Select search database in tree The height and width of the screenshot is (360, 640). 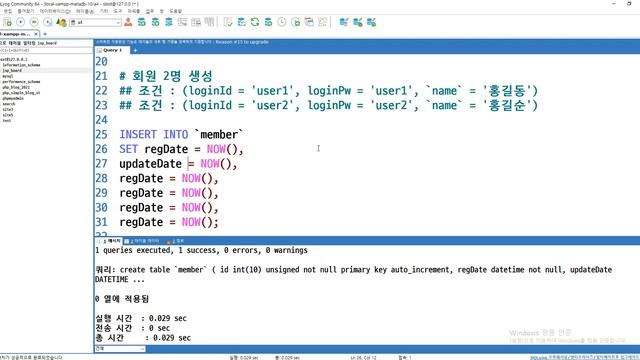8,104
